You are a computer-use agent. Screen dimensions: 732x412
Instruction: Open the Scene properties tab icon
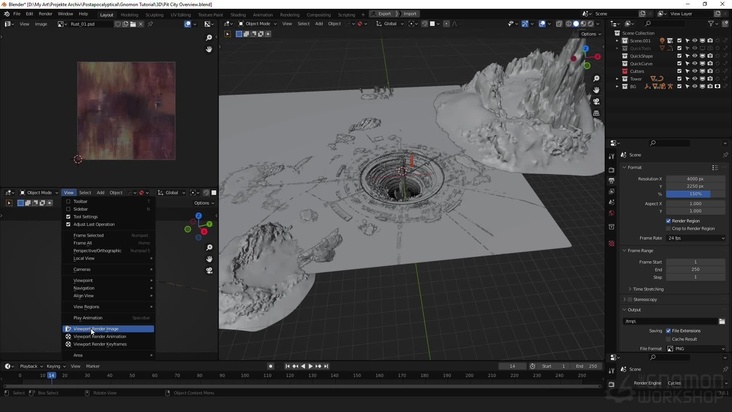[612, 202]
